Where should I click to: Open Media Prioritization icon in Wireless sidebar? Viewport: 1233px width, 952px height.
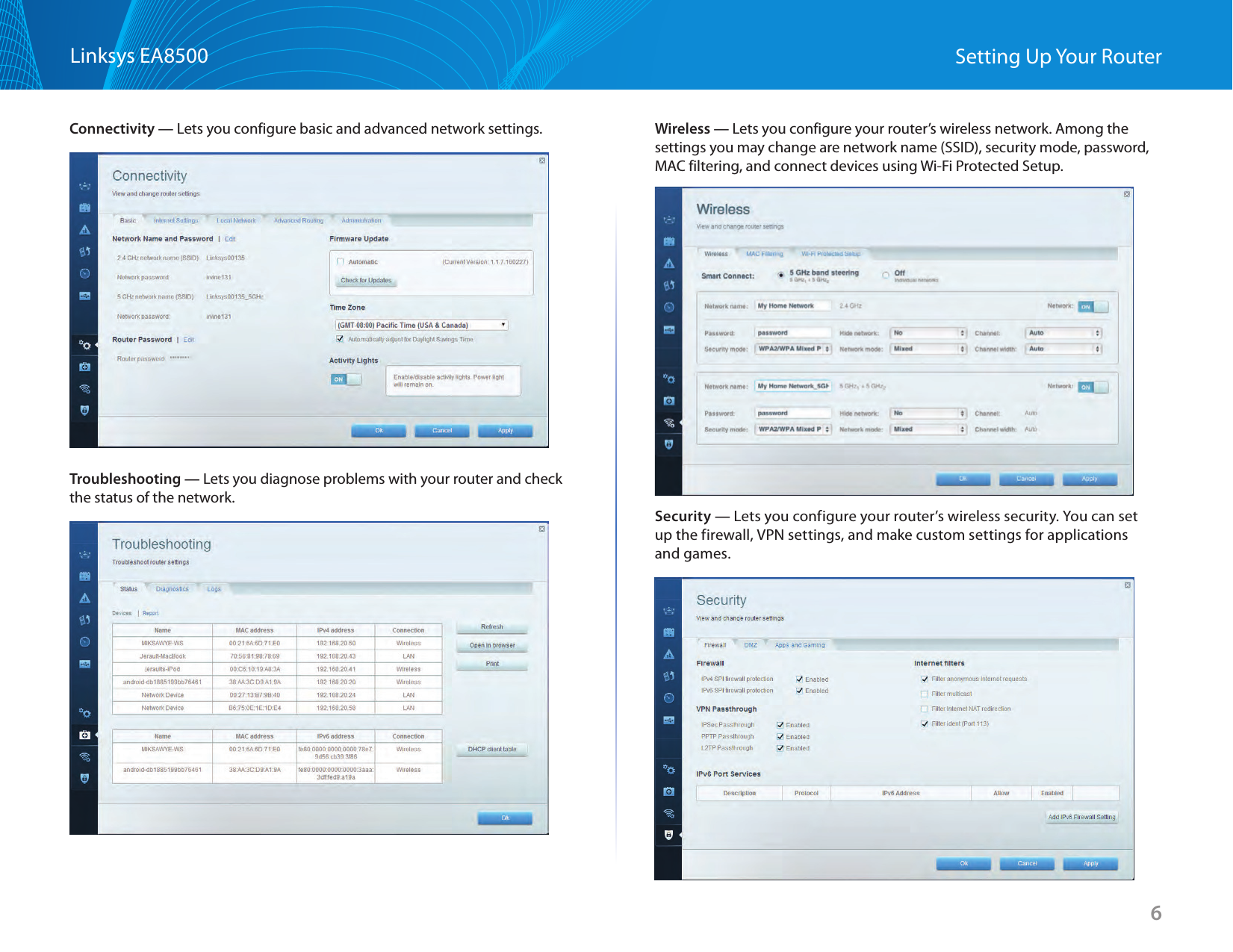click(669, 285)
